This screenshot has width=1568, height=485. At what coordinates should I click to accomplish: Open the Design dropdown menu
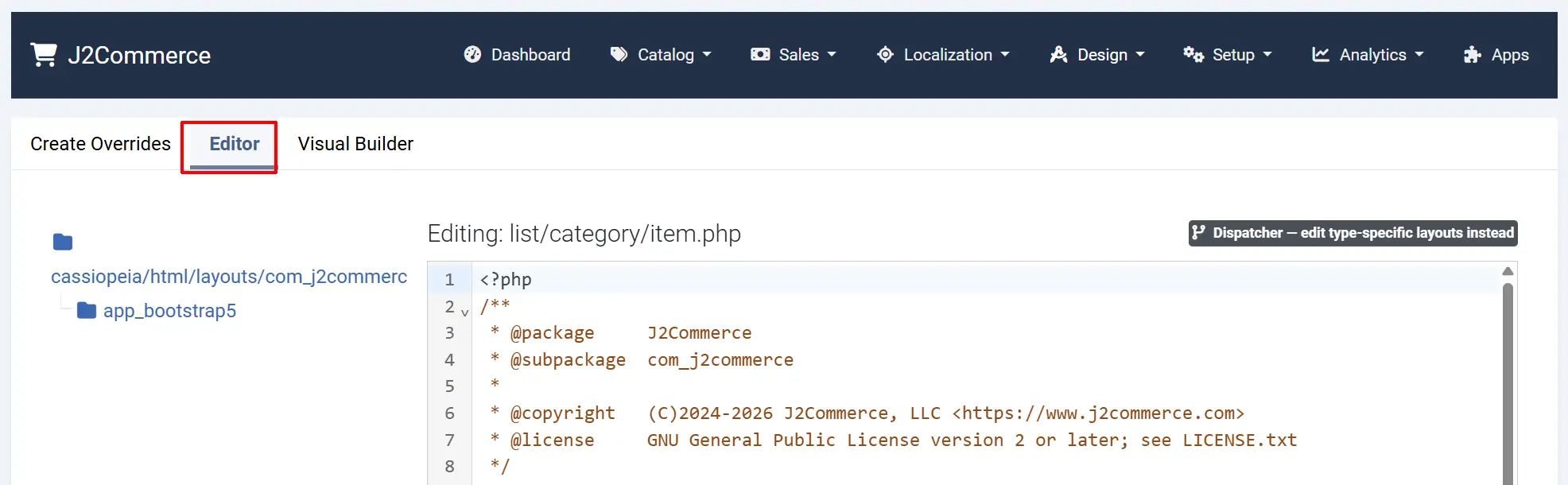pos(1097,54)
